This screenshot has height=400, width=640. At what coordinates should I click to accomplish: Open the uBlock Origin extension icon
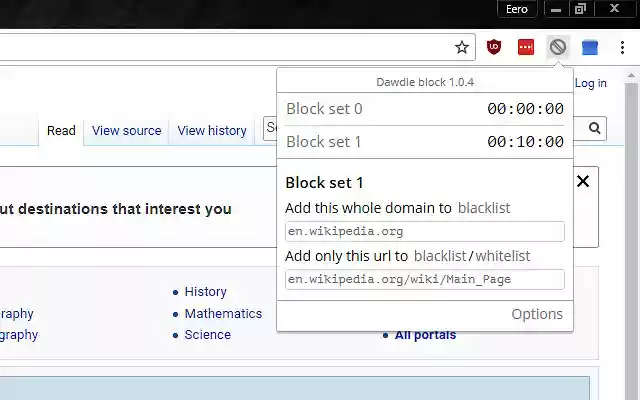494,47
